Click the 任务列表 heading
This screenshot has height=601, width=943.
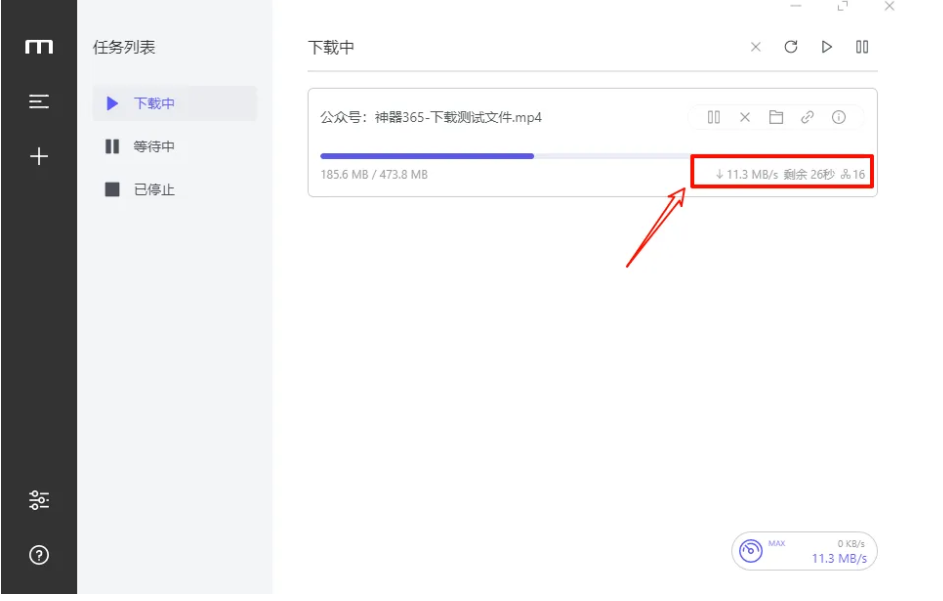(124, 48)
